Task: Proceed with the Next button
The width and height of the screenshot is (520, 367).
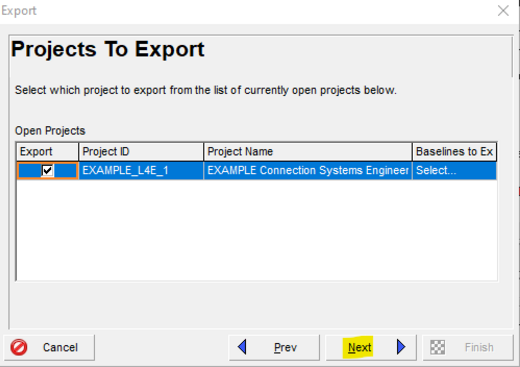Action: (x=371, y=347)
